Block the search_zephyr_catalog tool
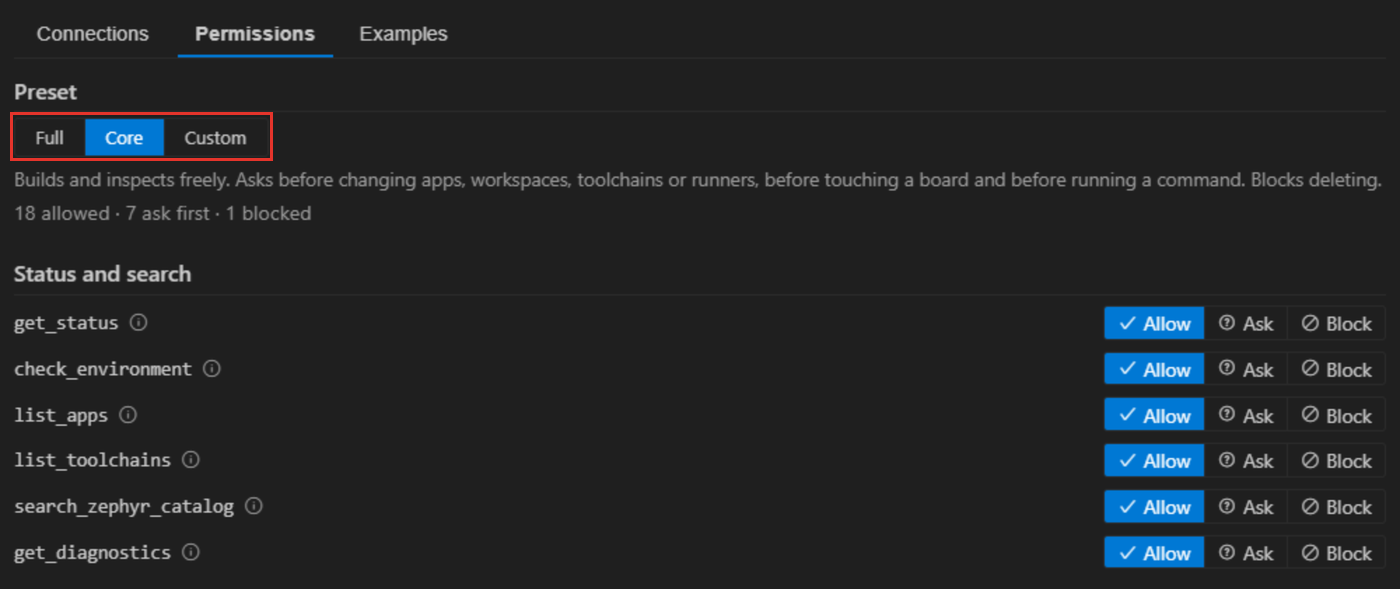 pos(1336,506)
